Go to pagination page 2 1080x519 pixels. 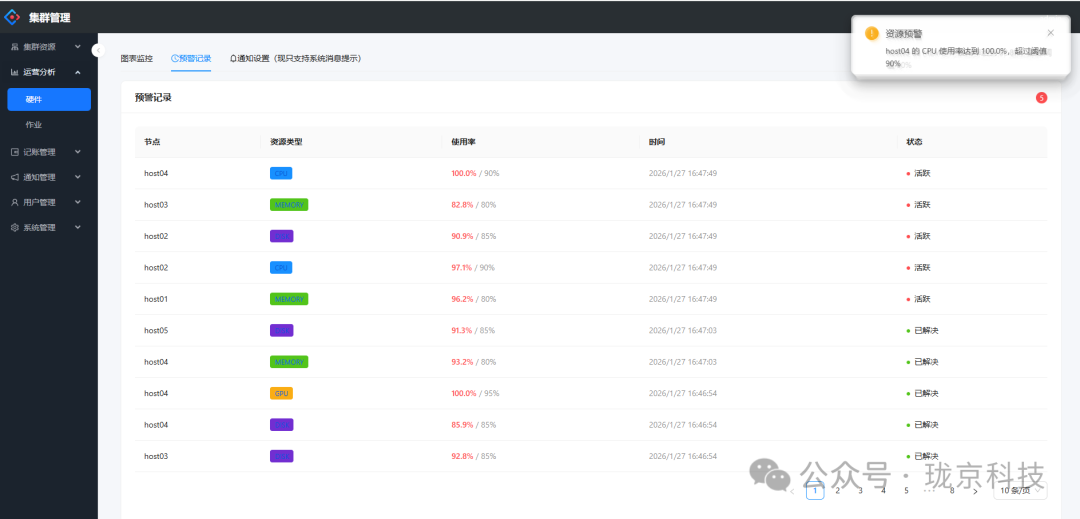pyautogui.click(x=838, y=491)
